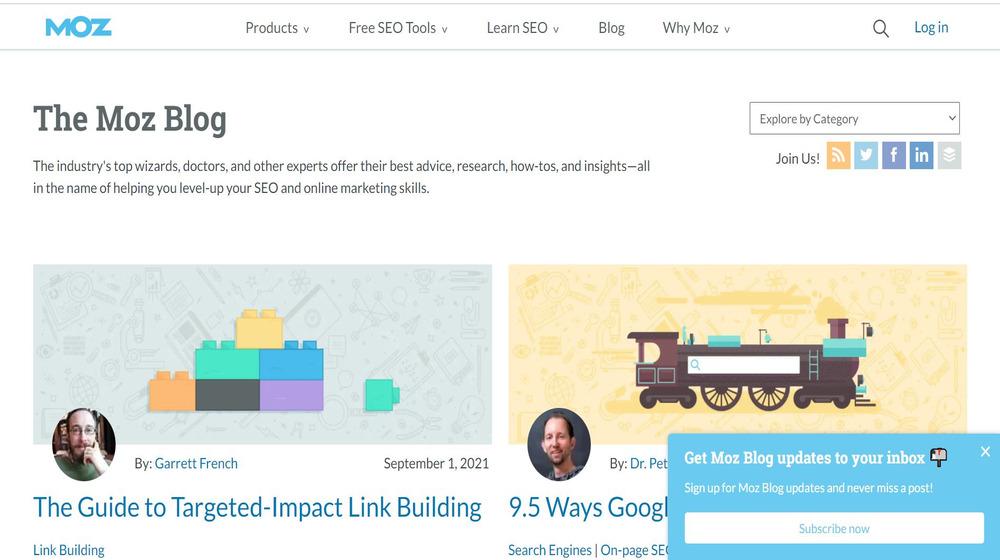Select the Link Building category link
1000x560 pixels.
point(69,550)
